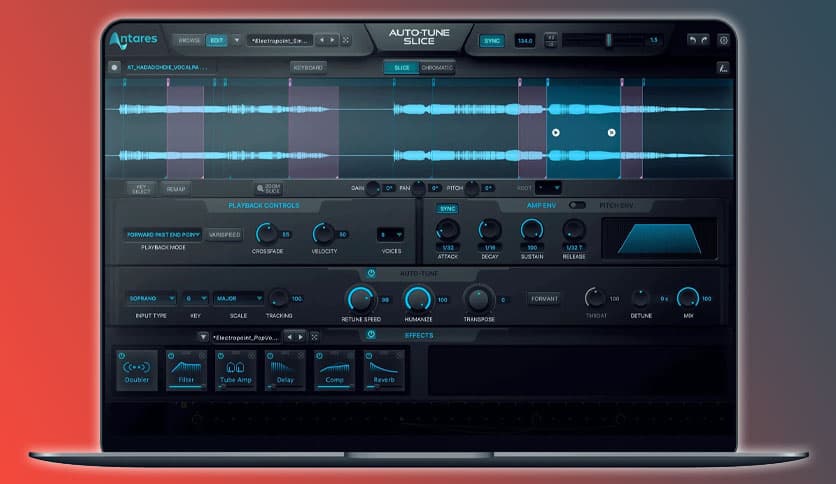Screen dimensions: 836x484
Task: Click the Key Select button
Action: click(x=141, y=189)
